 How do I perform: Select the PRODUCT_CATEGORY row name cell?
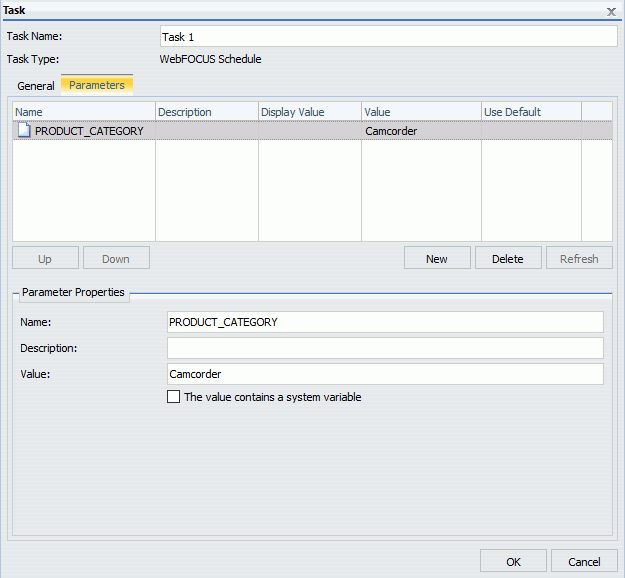tap(84, 131)
